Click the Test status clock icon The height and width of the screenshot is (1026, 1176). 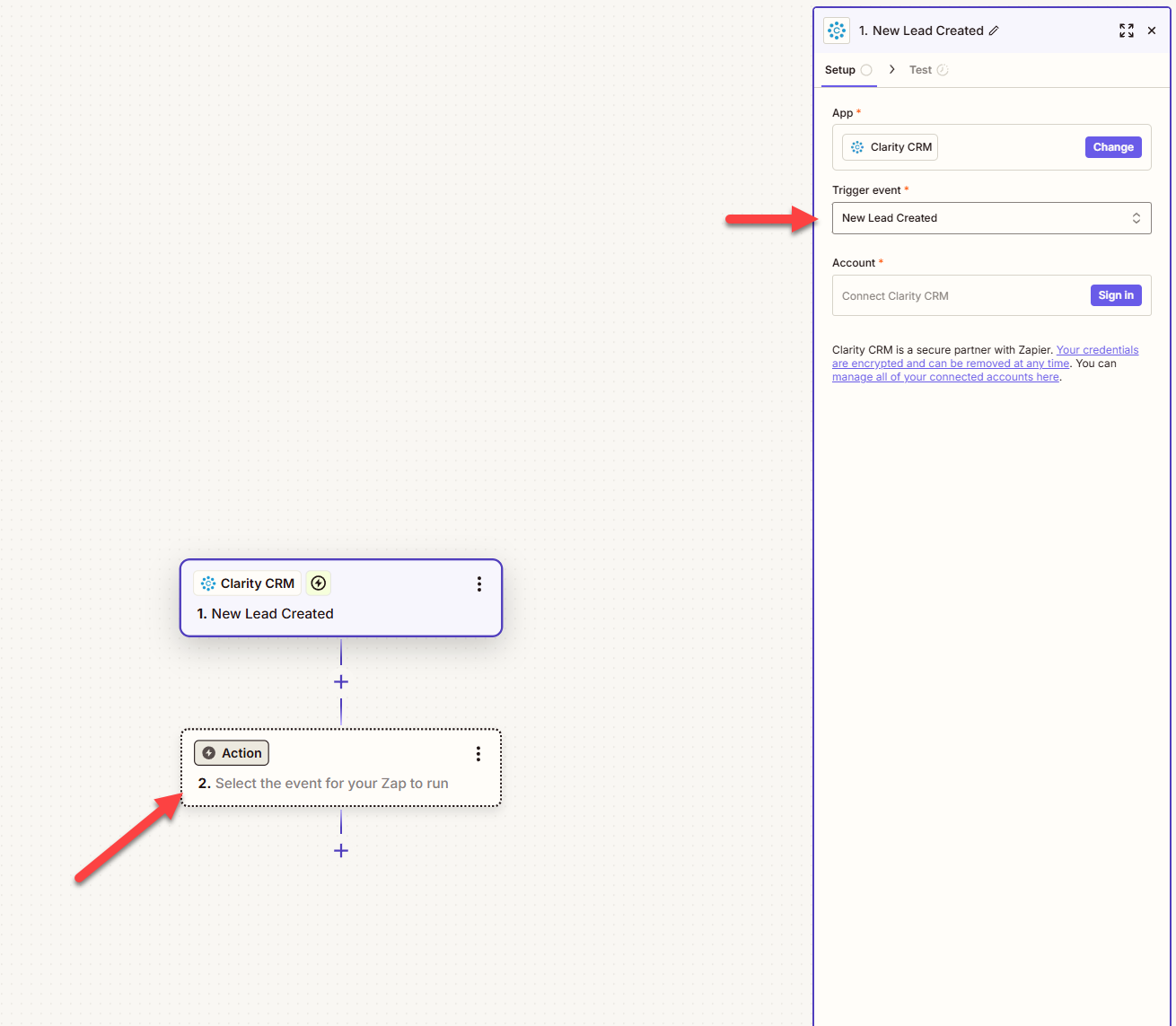click(943, 70)
